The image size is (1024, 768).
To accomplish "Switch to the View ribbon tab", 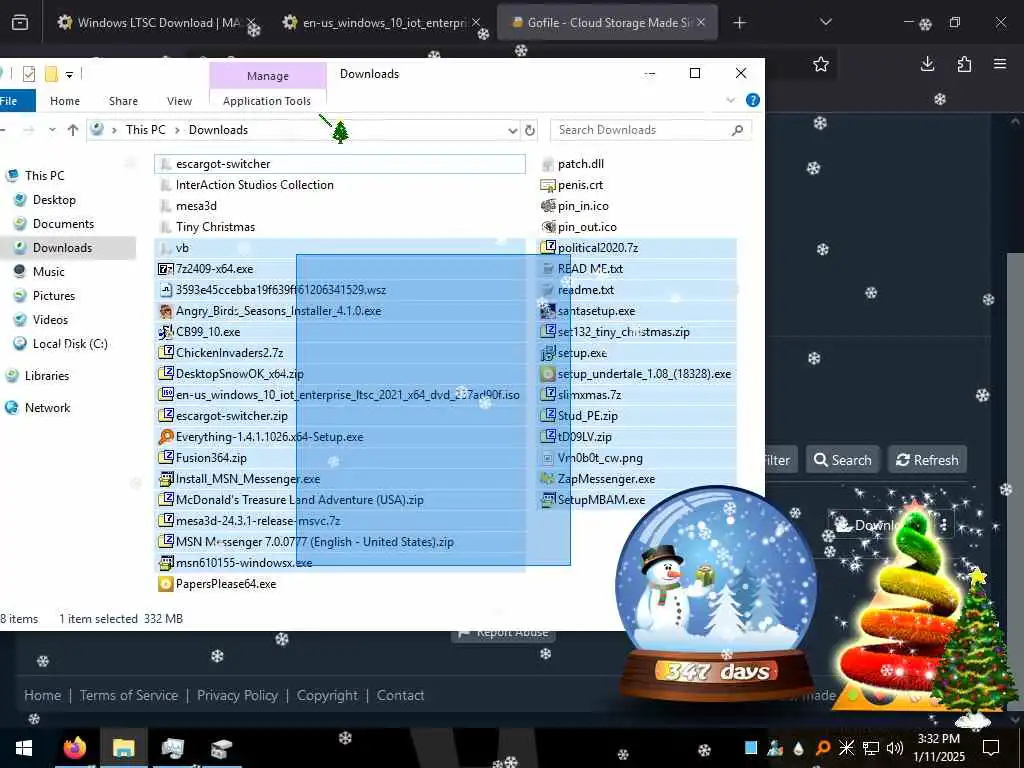I will pyautogui.click(x=179, y=101).
